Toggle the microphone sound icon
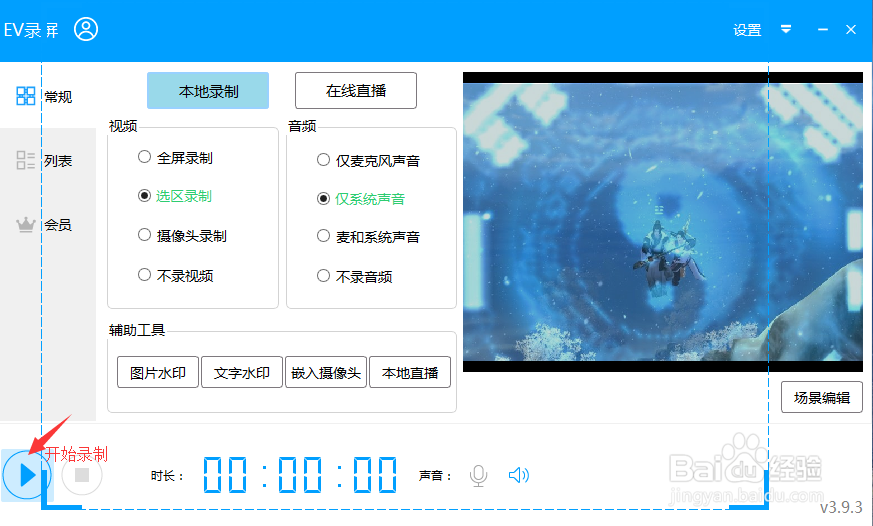 (x=478, y=475)
